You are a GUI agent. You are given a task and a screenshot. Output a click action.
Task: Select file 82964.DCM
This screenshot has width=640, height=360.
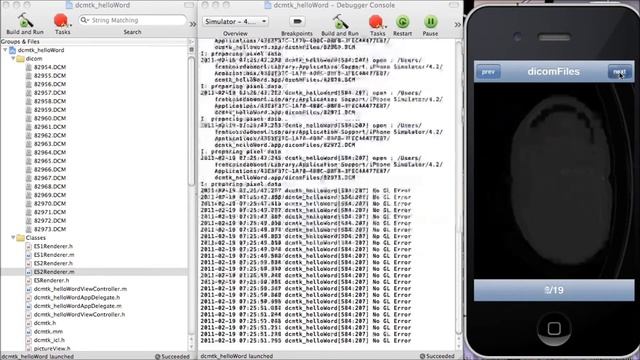(50, 152)
